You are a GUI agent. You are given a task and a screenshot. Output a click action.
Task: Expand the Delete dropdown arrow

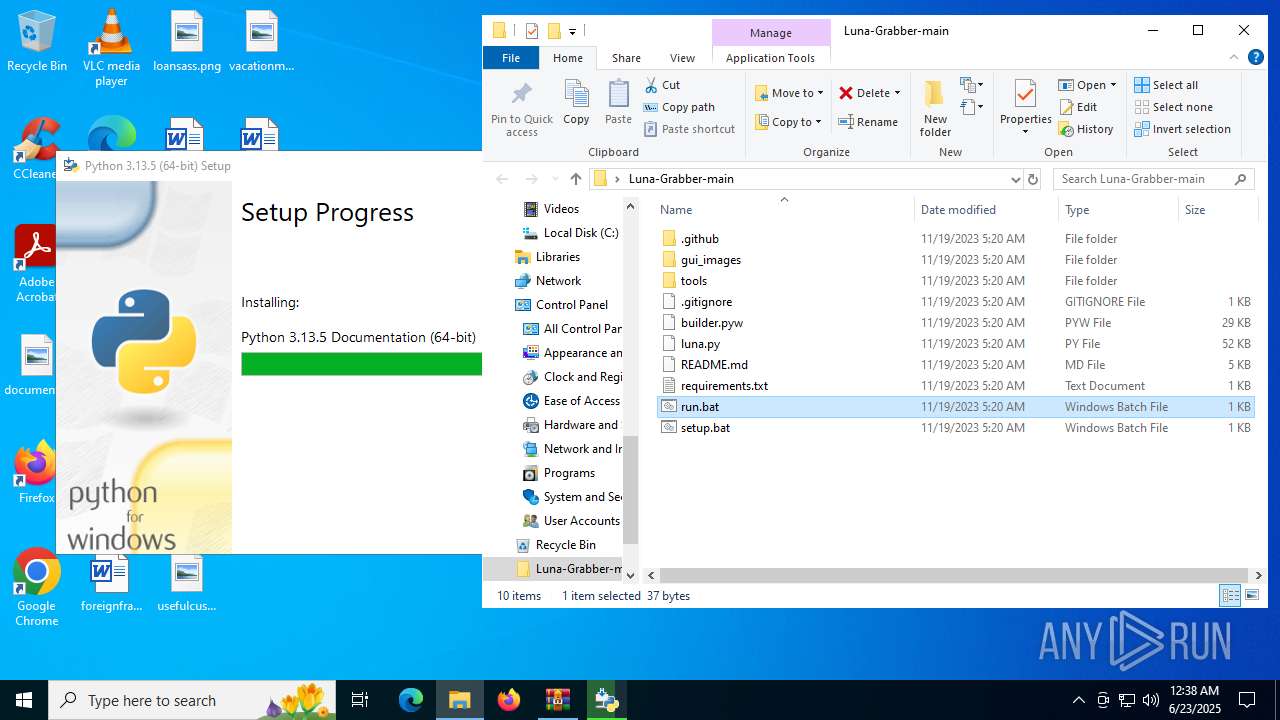[x=897, y=93]
